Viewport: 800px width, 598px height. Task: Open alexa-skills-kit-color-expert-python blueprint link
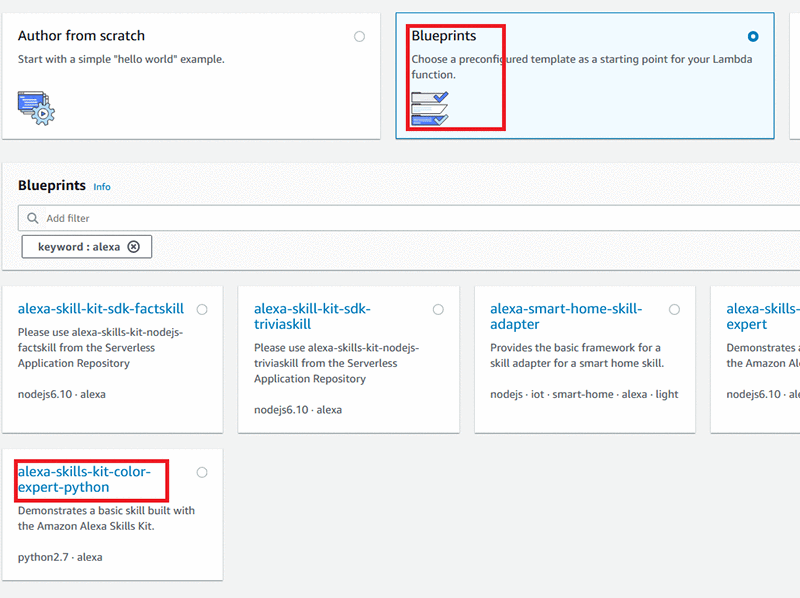click(84, 480)
